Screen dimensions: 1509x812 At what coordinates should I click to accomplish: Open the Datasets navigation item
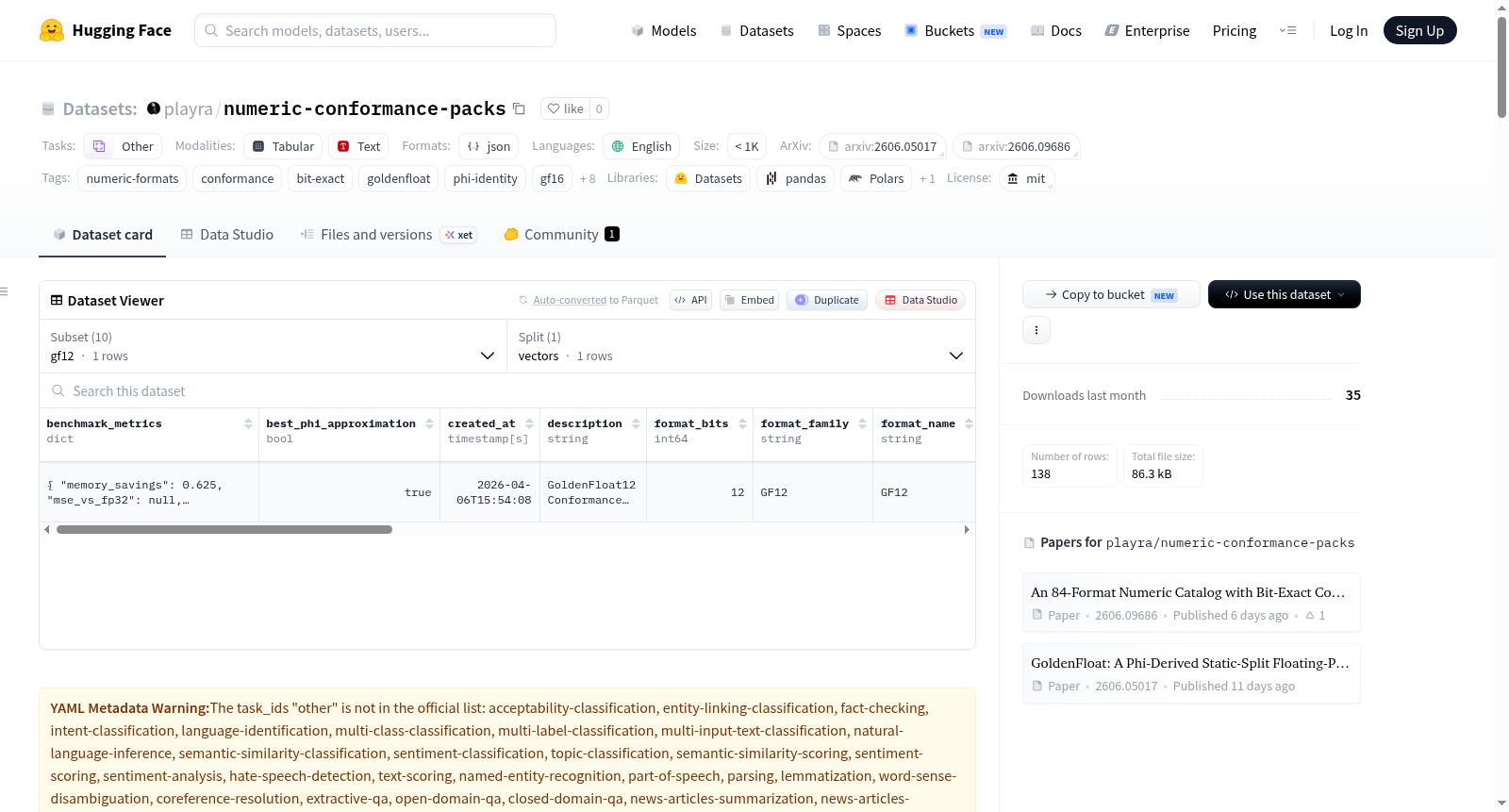point(757,30)
